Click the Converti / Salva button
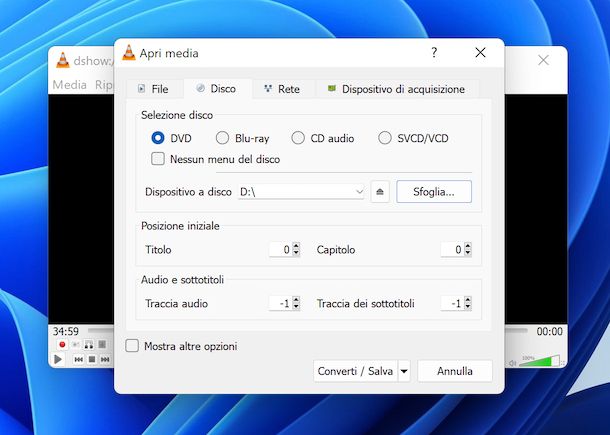 (x=355, y=371)
